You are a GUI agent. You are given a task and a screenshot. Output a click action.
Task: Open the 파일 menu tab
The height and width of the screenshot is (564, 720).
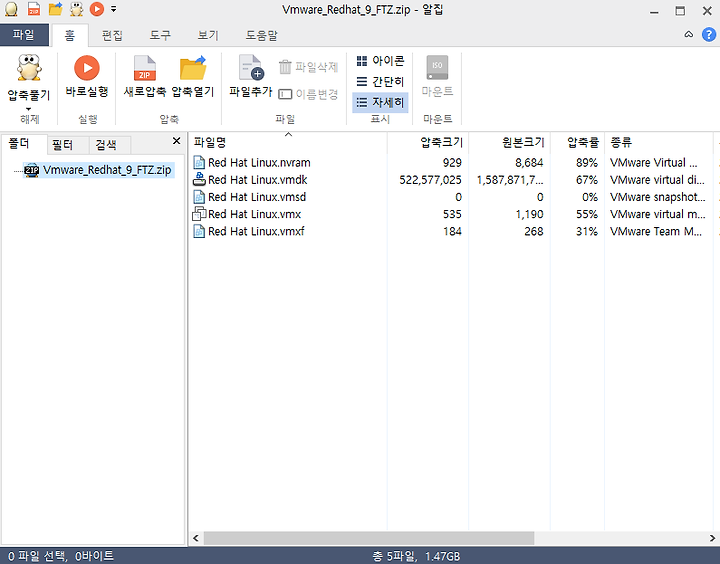pos(24,35)
